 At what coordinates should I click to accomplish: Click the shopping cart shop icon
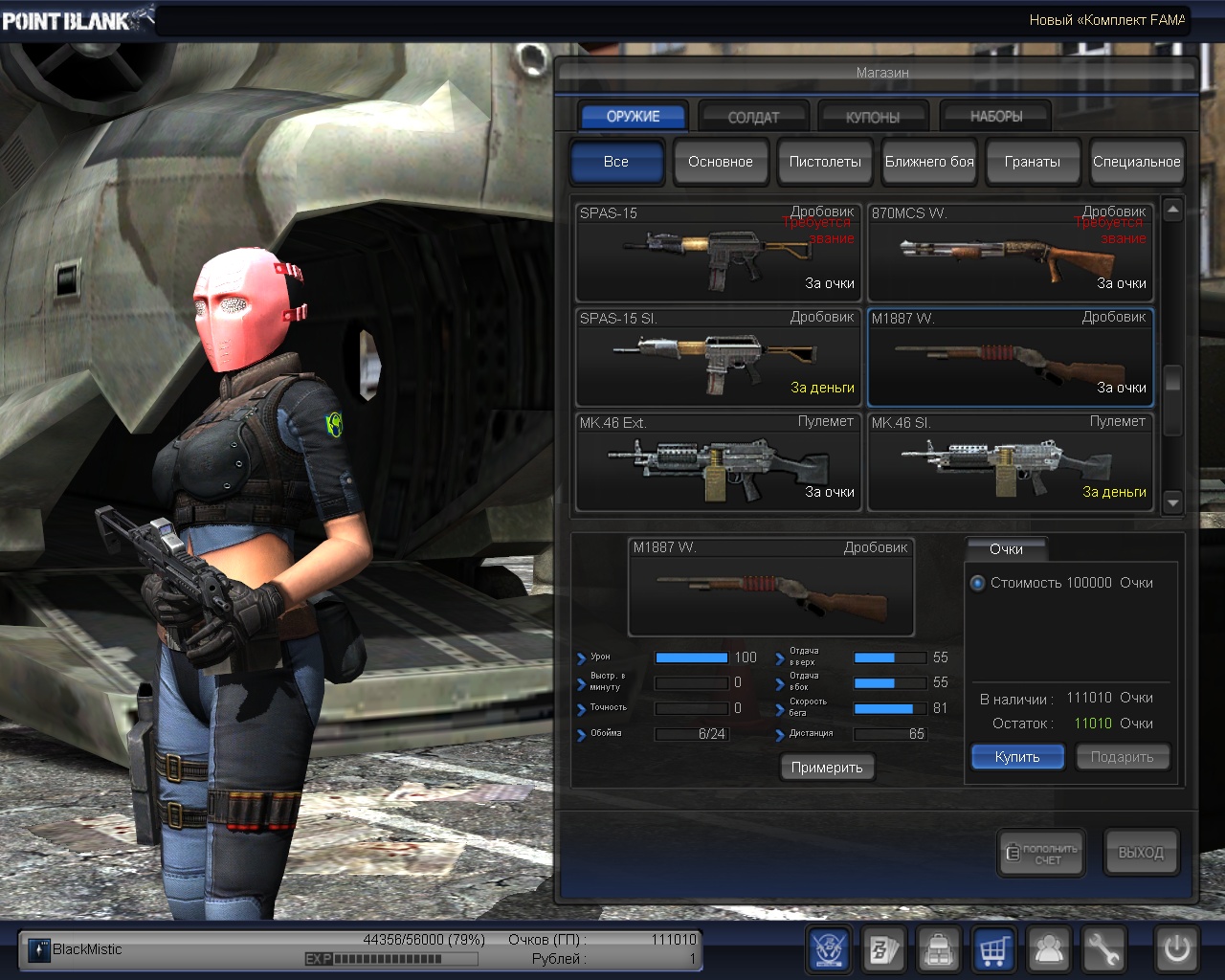click(994, 949)
